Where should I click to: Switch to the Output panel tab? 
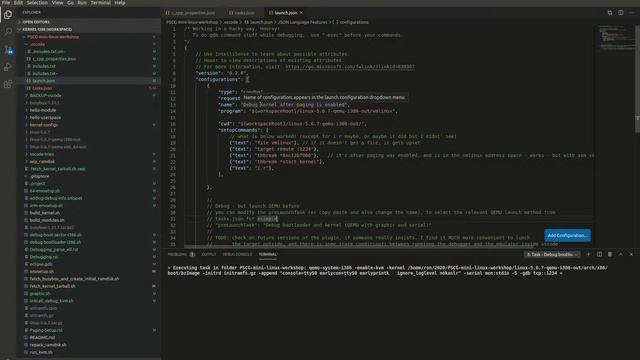click(209, 254)
